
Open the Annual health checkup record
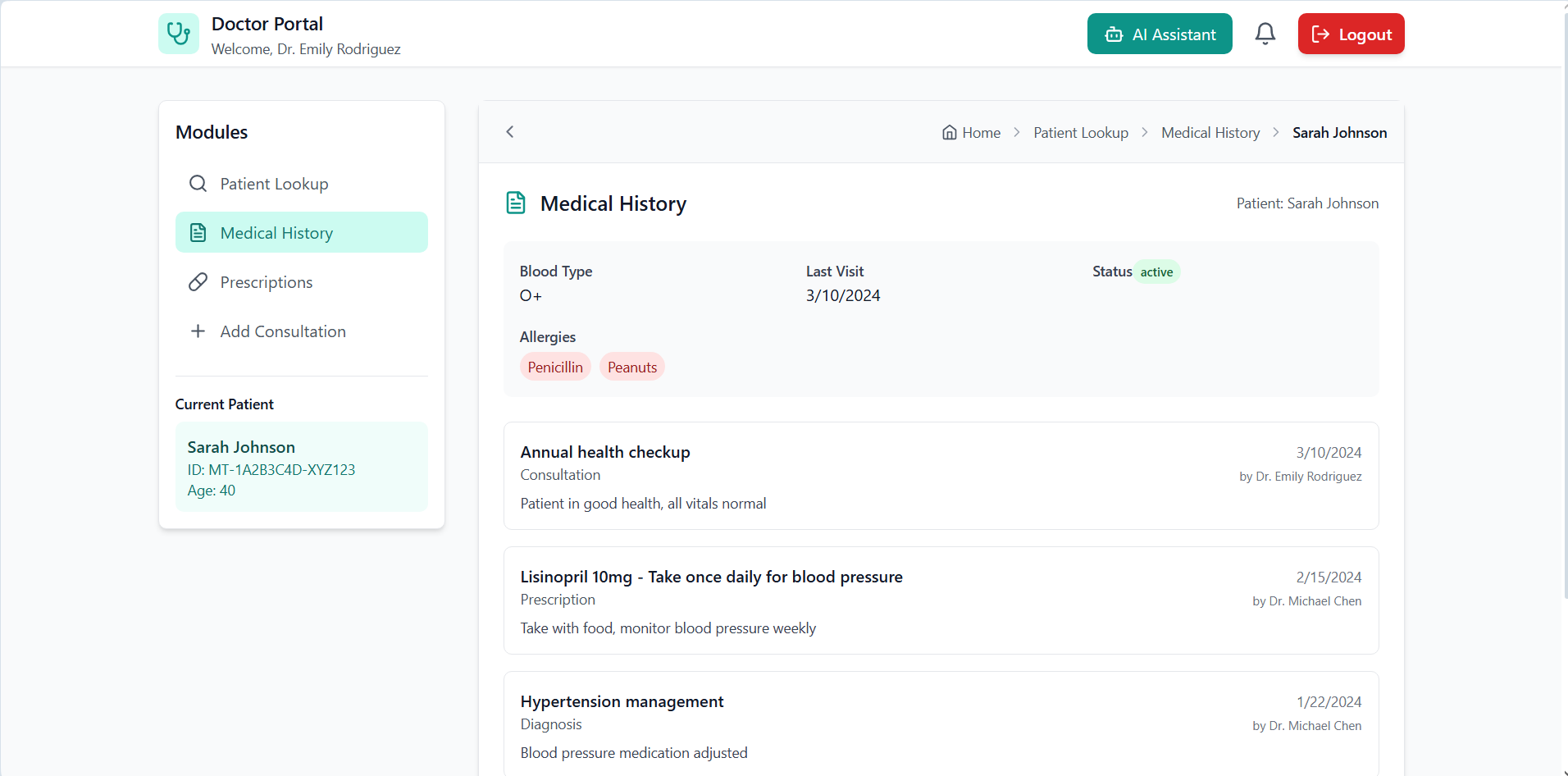click(x=941, y=476)
